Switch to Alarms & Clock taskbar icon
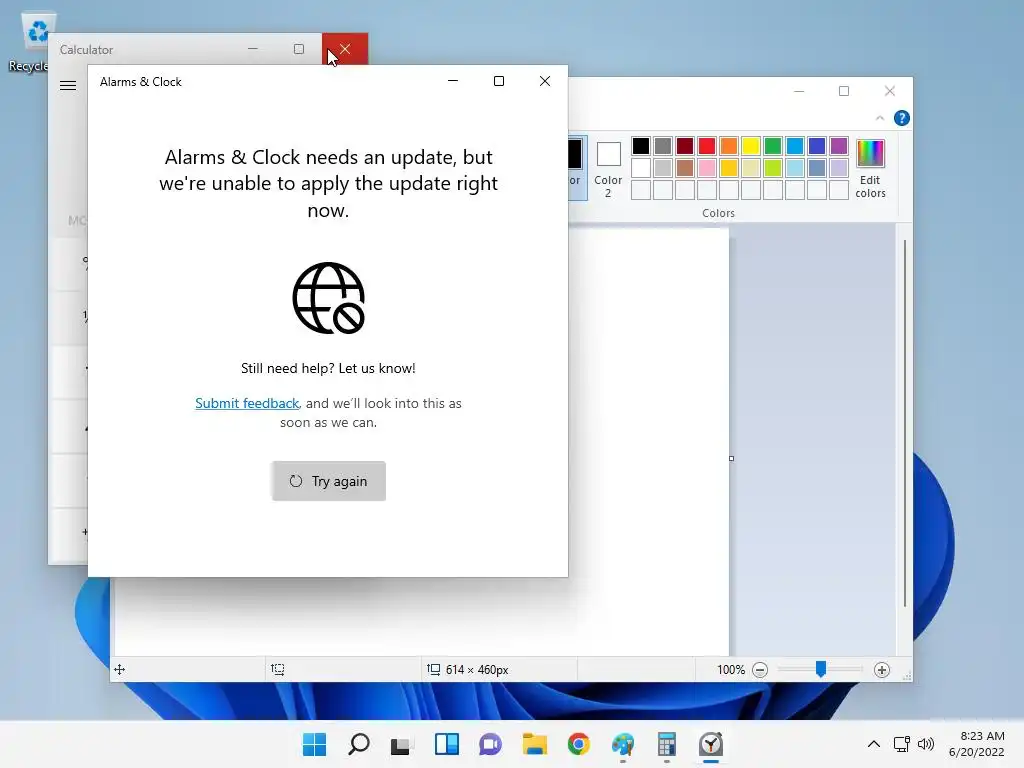The image size is (1024, 768). point(711,744)
